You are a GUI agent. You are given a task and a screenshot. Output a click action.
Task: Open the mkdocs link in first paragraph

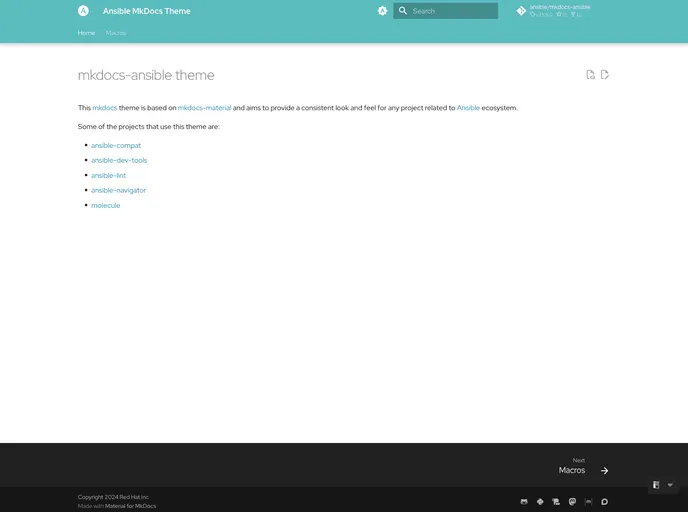pyautogui.click(x=105, y=108)
